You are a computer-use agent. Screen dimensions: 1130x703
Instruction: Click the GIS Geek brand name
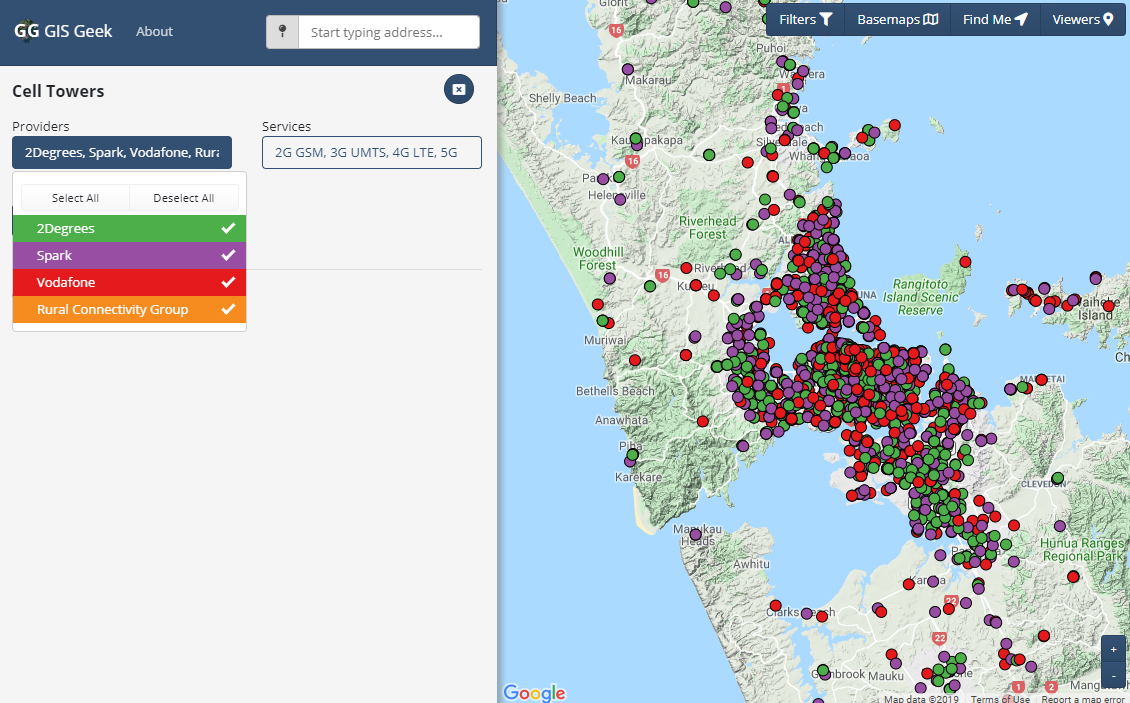tap(79, 31)
